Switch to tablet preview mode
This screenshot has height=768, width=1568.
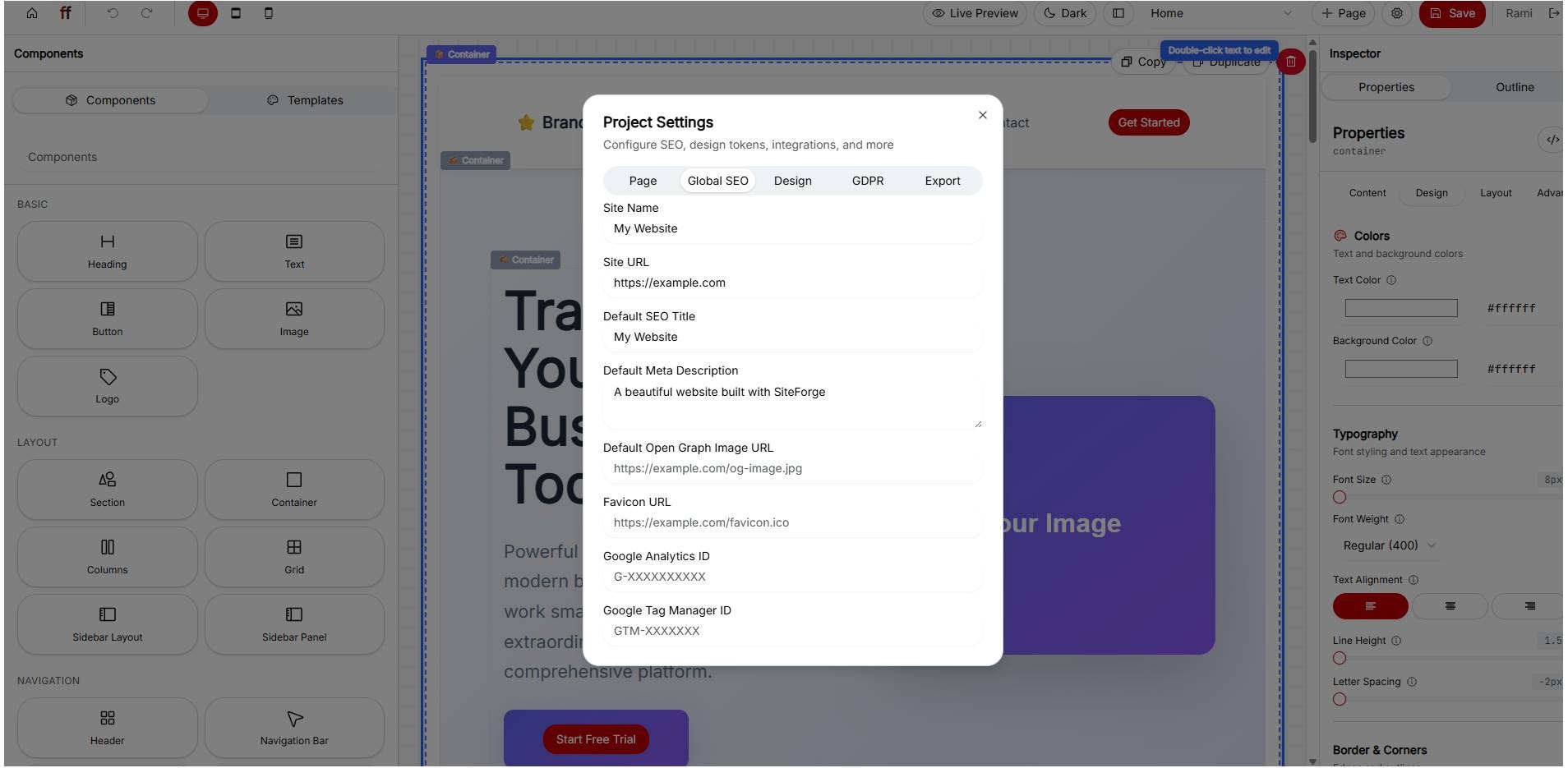238,13
